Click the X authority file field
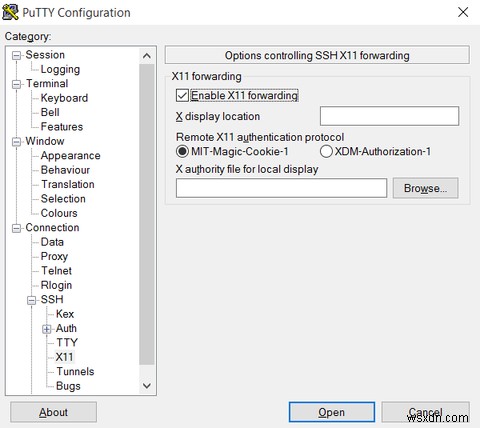 coord(281,188)
